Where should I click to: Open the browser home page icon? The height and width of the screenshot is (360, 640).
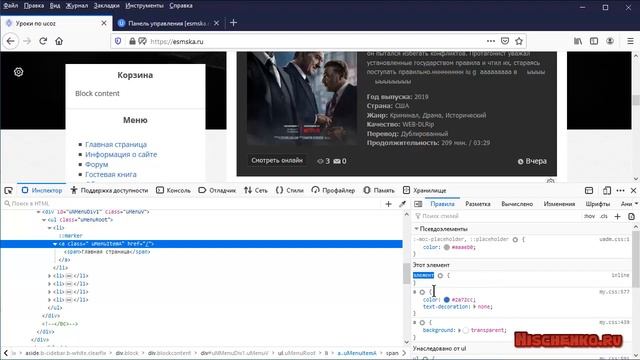point(59,41)
